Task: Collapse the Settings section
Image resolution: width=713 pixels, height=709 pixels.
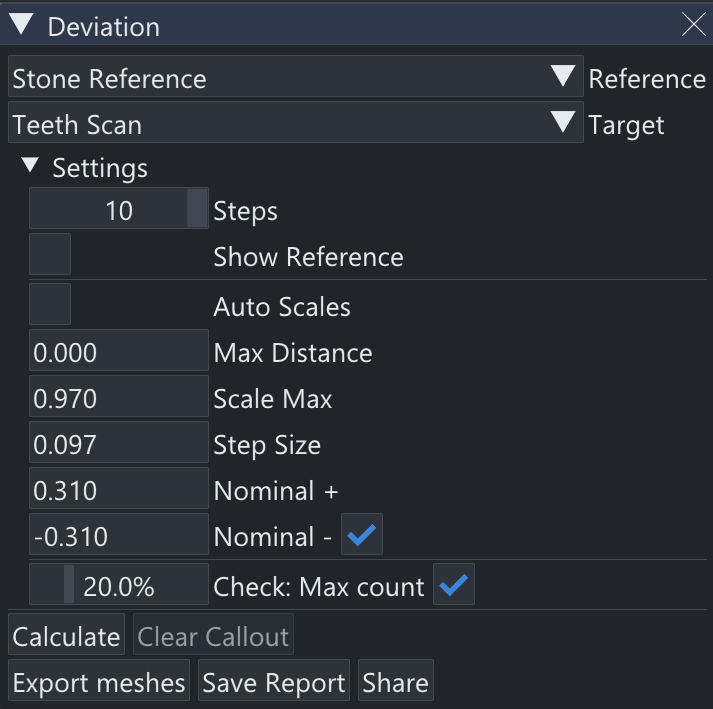Action: click(x=31, y=167)
